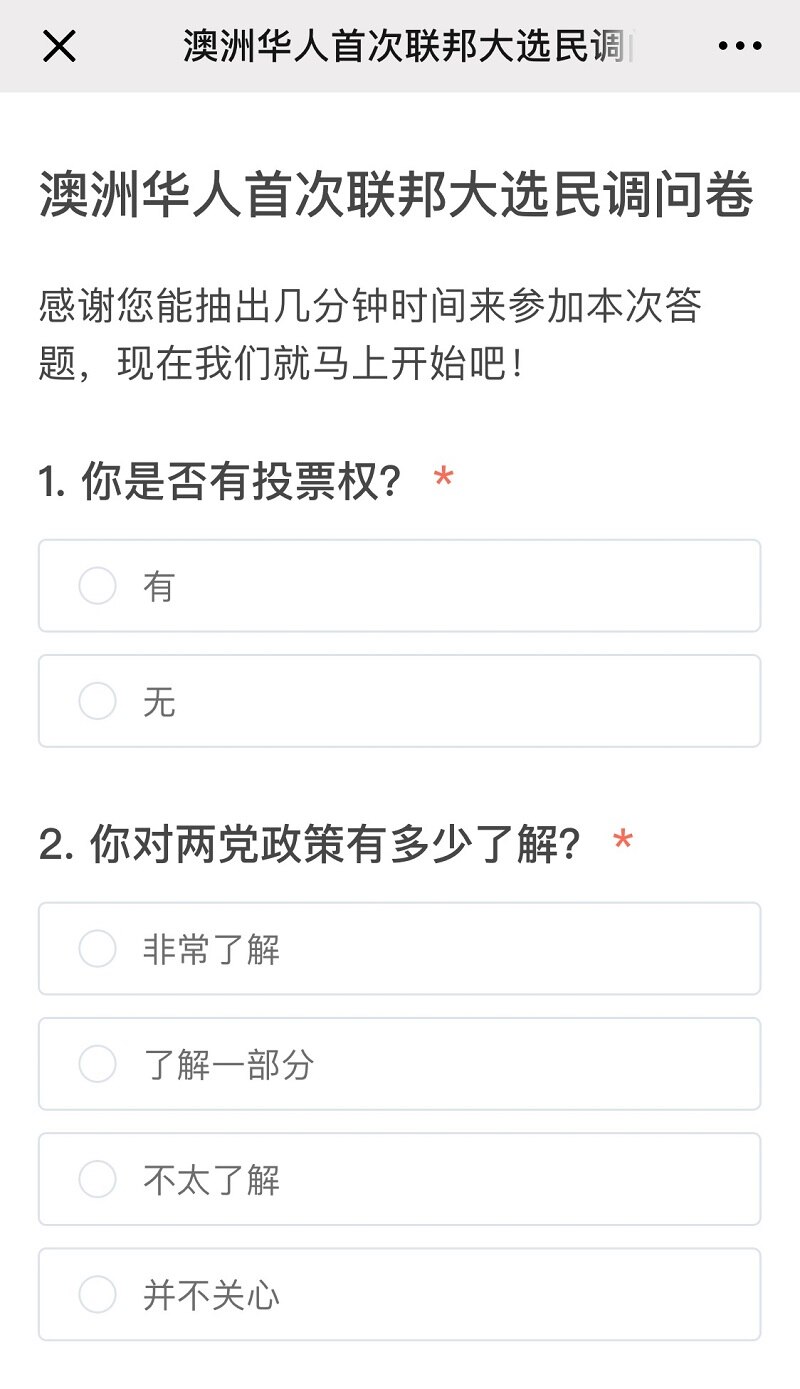The height and width of the screenshot is (1389, 800).
Task: Pick the 并不关心 radio circle
Action: coord(98,1294)
